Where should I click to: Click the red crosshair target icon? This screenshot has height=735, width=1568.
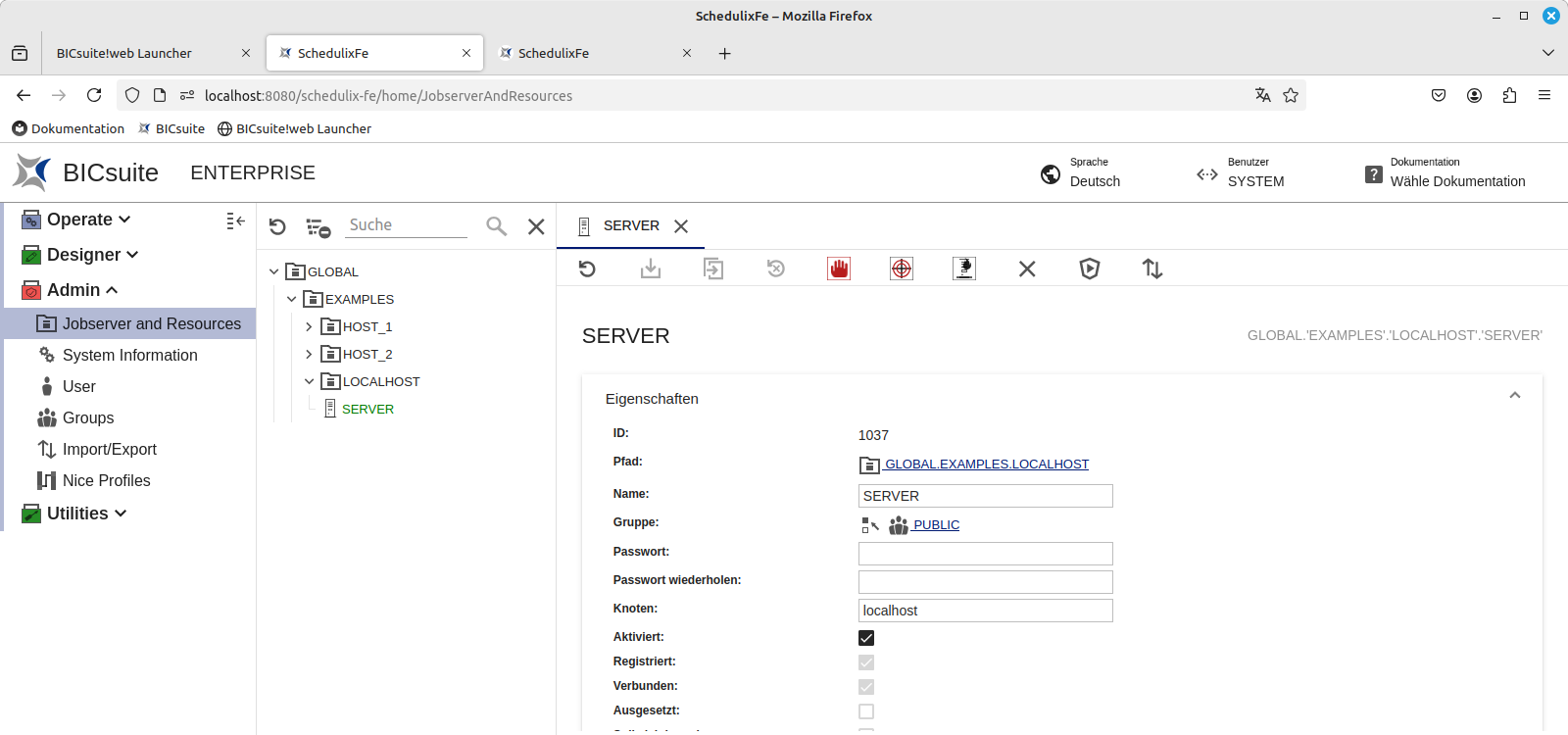pos(902,269)
